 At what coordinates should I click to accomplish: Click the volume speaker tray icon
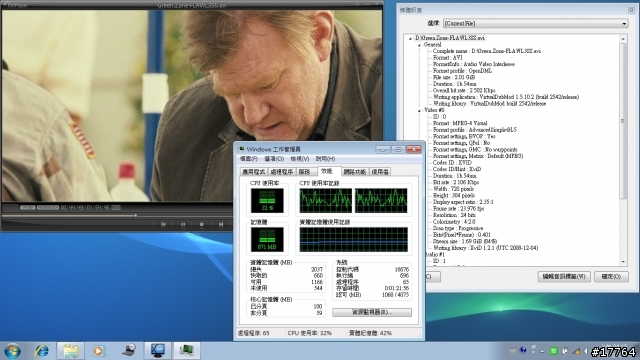[586, 351]
